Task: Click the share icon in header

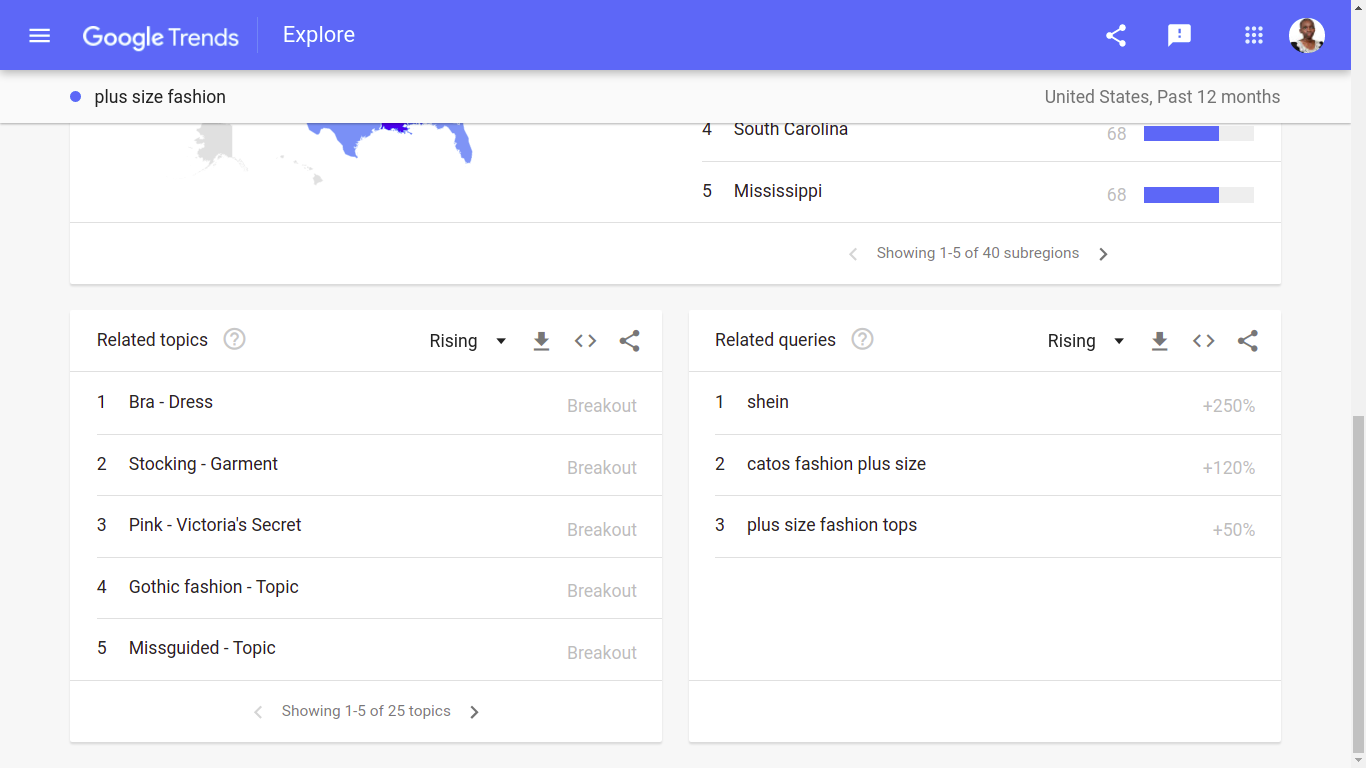Action: [x=1116, y=36]
